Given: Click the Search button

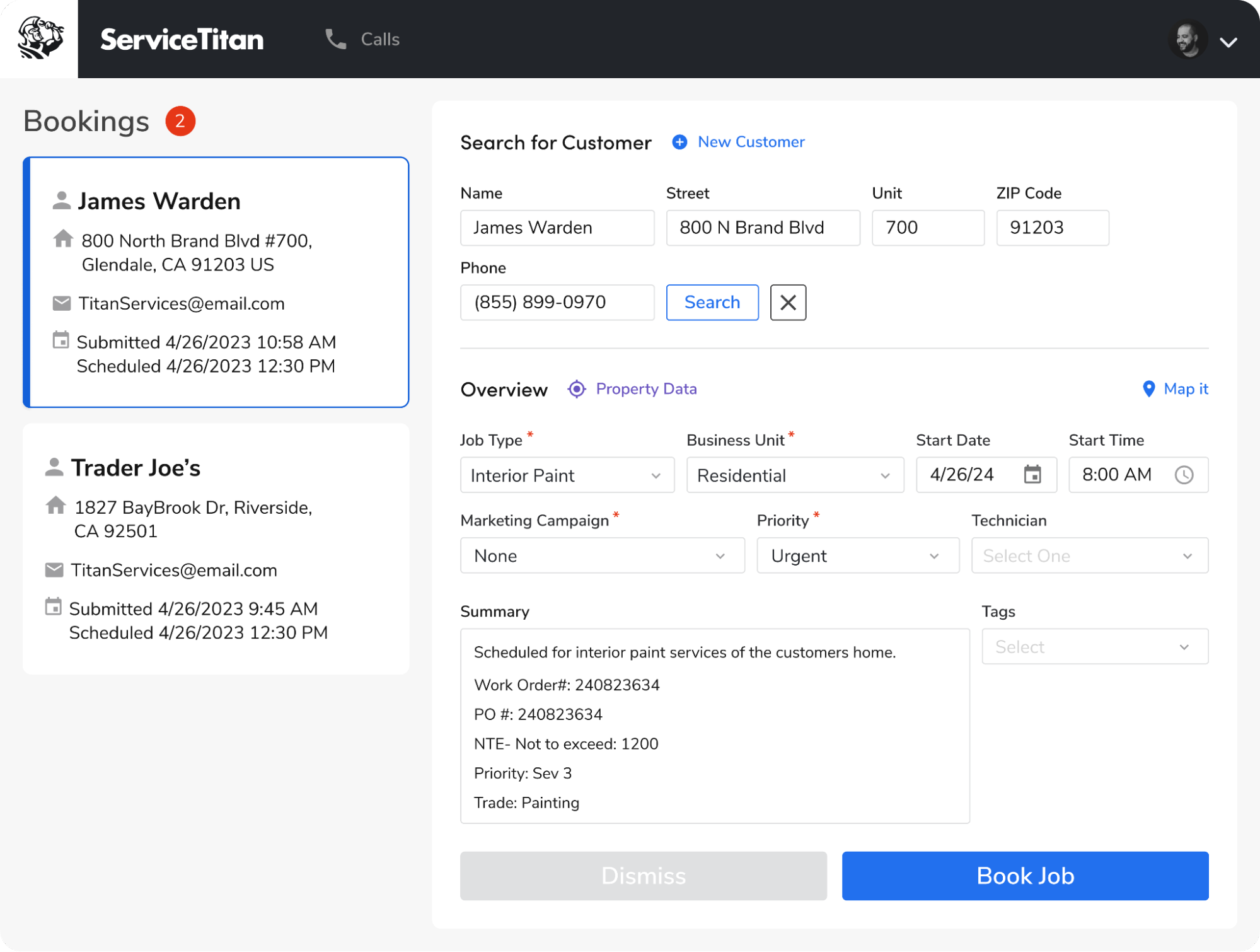Looking at the screenshot, I should pyautogui.click(x=712, y=303).
